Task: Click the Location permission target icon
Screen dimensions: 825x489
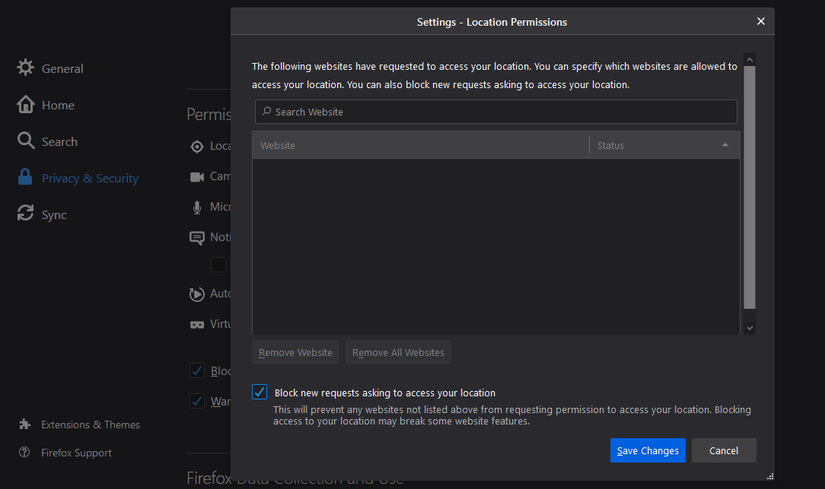Action: [197, 146]
